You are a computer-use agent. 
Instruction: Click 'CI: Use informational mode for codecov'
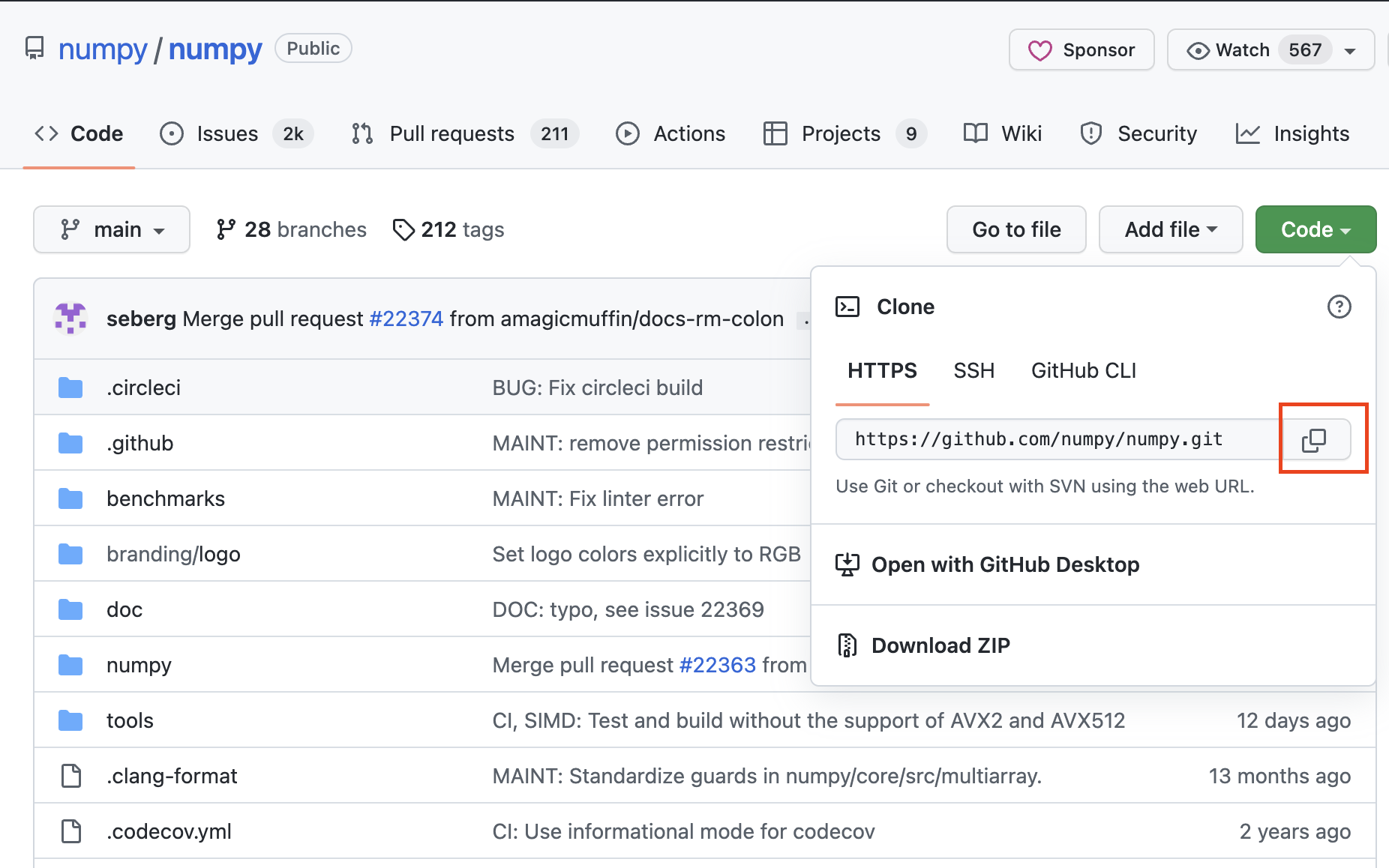click(683, 831)
